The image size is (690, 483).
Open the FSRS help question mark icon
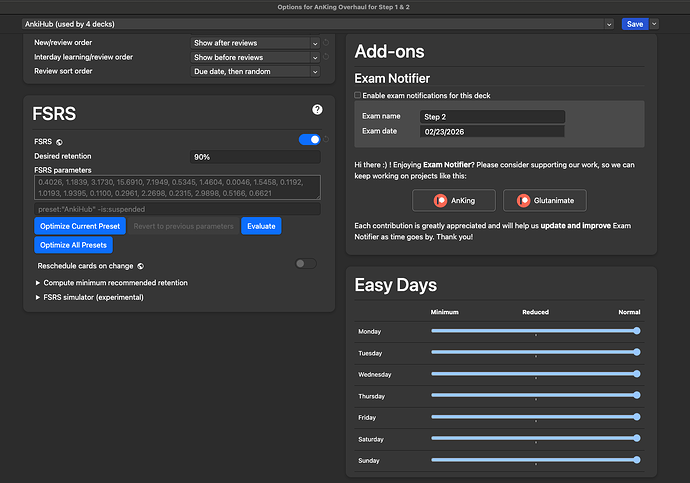tap(317, 110)
